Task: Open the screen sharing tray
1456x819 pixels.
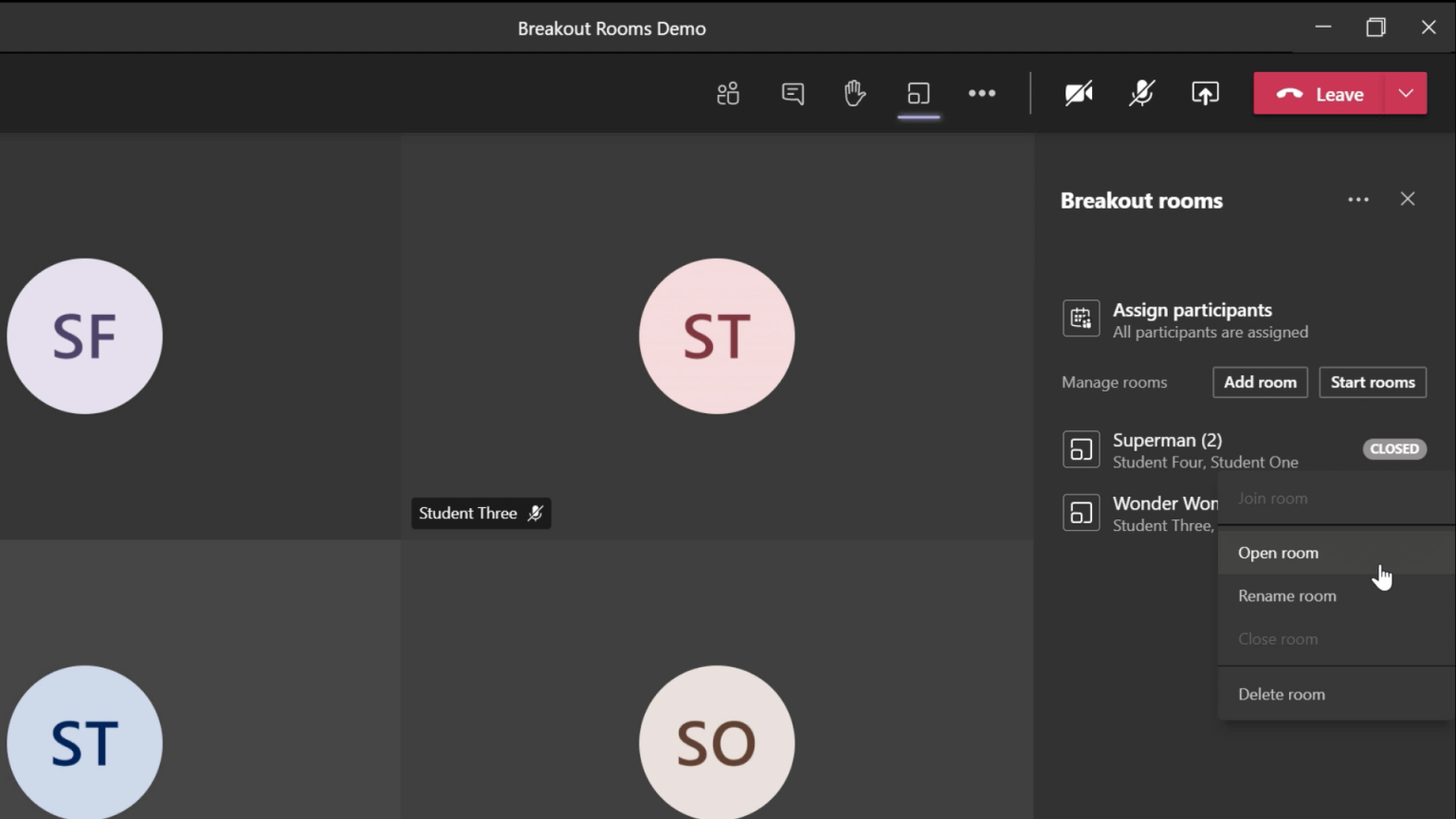Action: (x=1205, y=93)
